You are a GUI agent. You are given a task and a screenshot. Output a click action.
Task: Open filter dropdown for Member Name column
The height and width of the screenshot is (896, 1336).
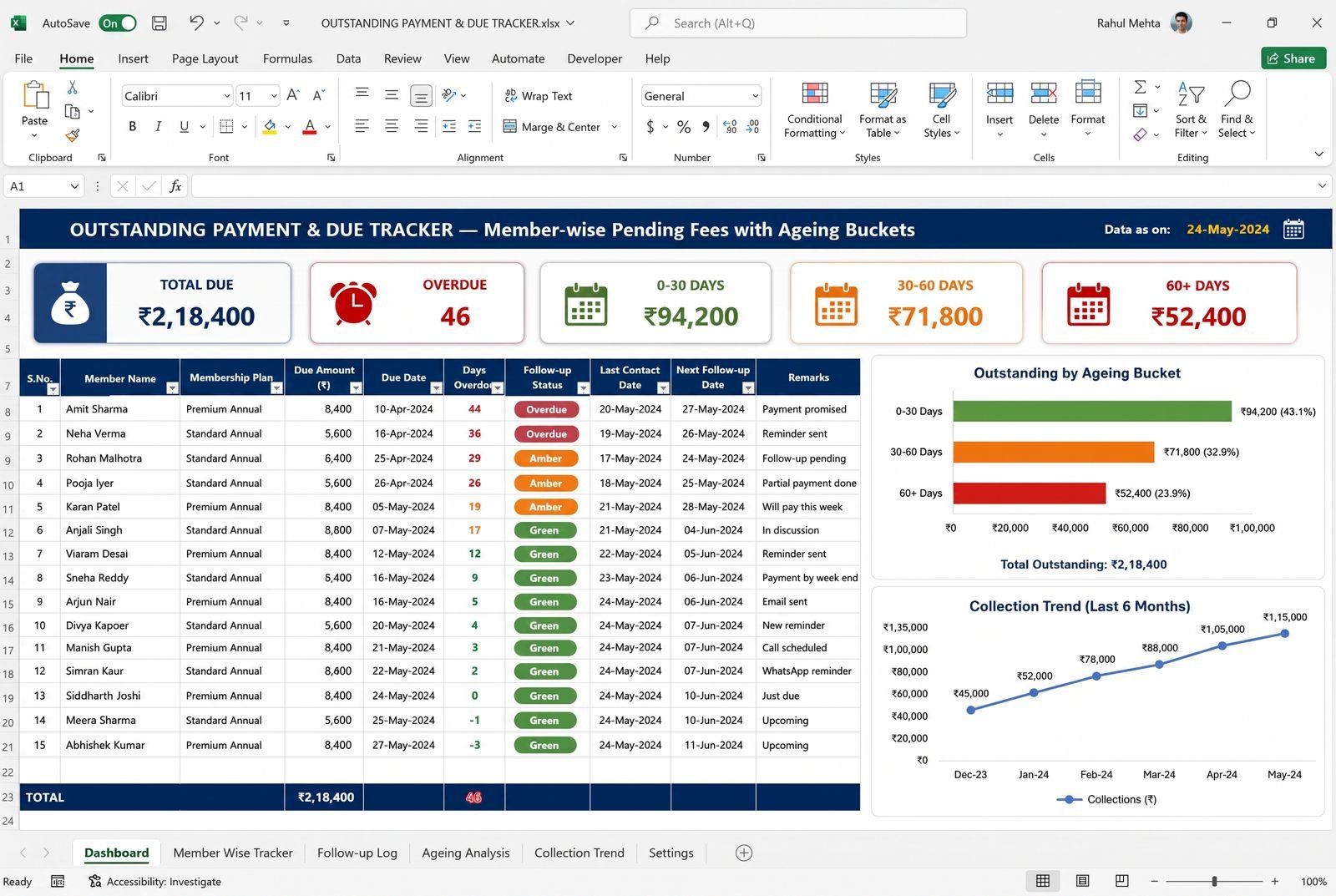(172, 388)
